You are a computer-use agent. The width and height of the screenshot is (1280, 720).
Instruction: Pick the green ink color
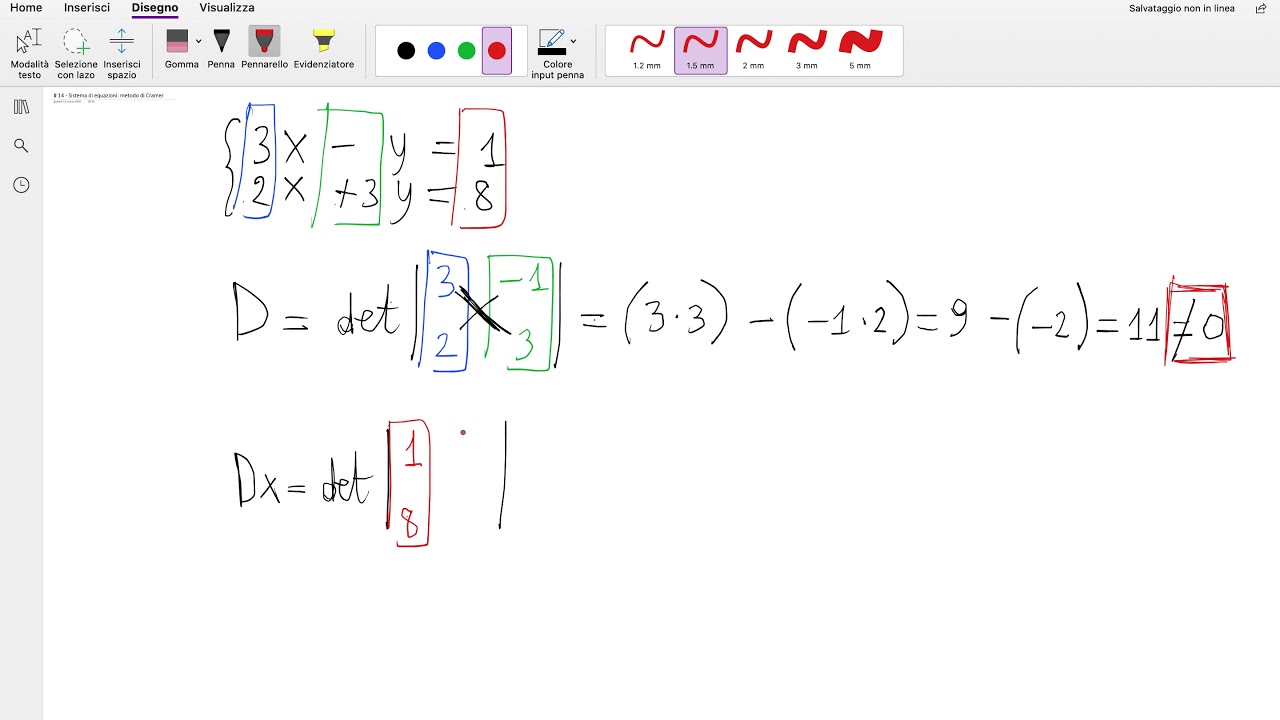click(x=466, y=51)
